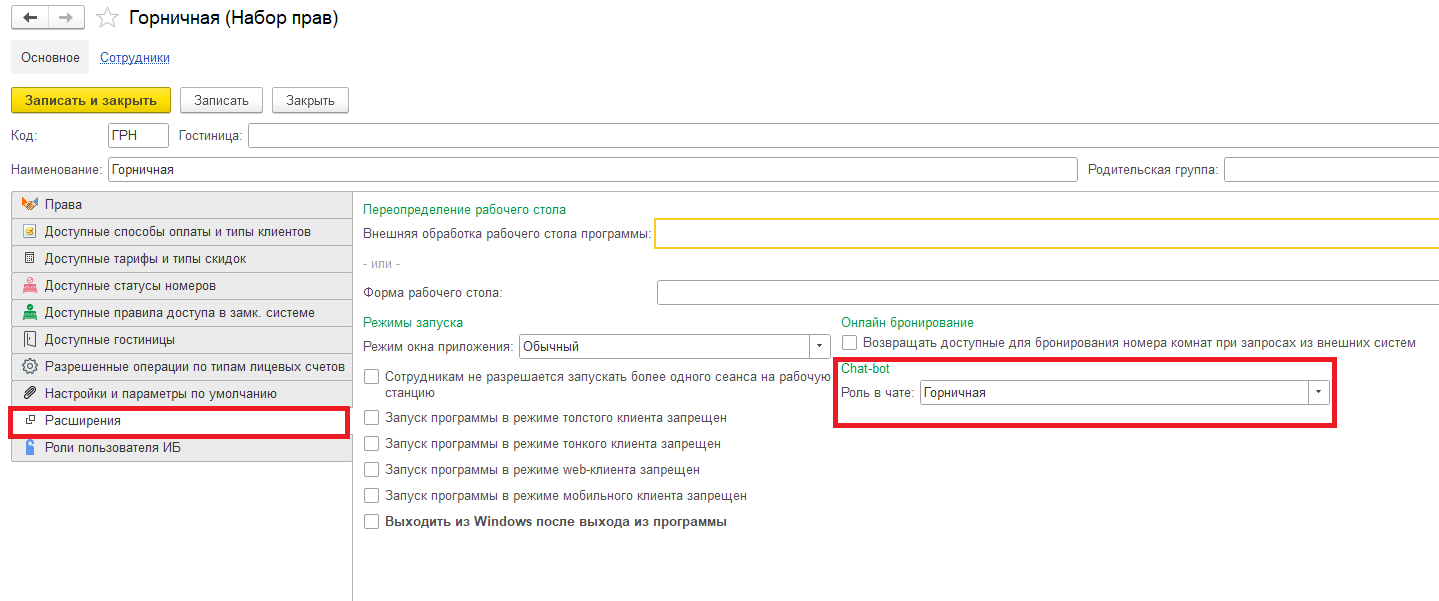The width and height of the screenshot is (1439, 601).
Task: Switch to the Основное tab
Action: coord(50,57)
